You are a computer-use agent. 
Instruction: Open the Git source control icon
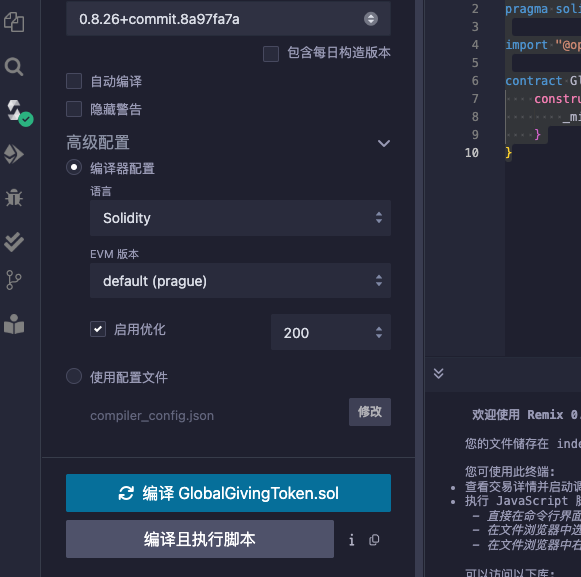click(x=14, y=280)
